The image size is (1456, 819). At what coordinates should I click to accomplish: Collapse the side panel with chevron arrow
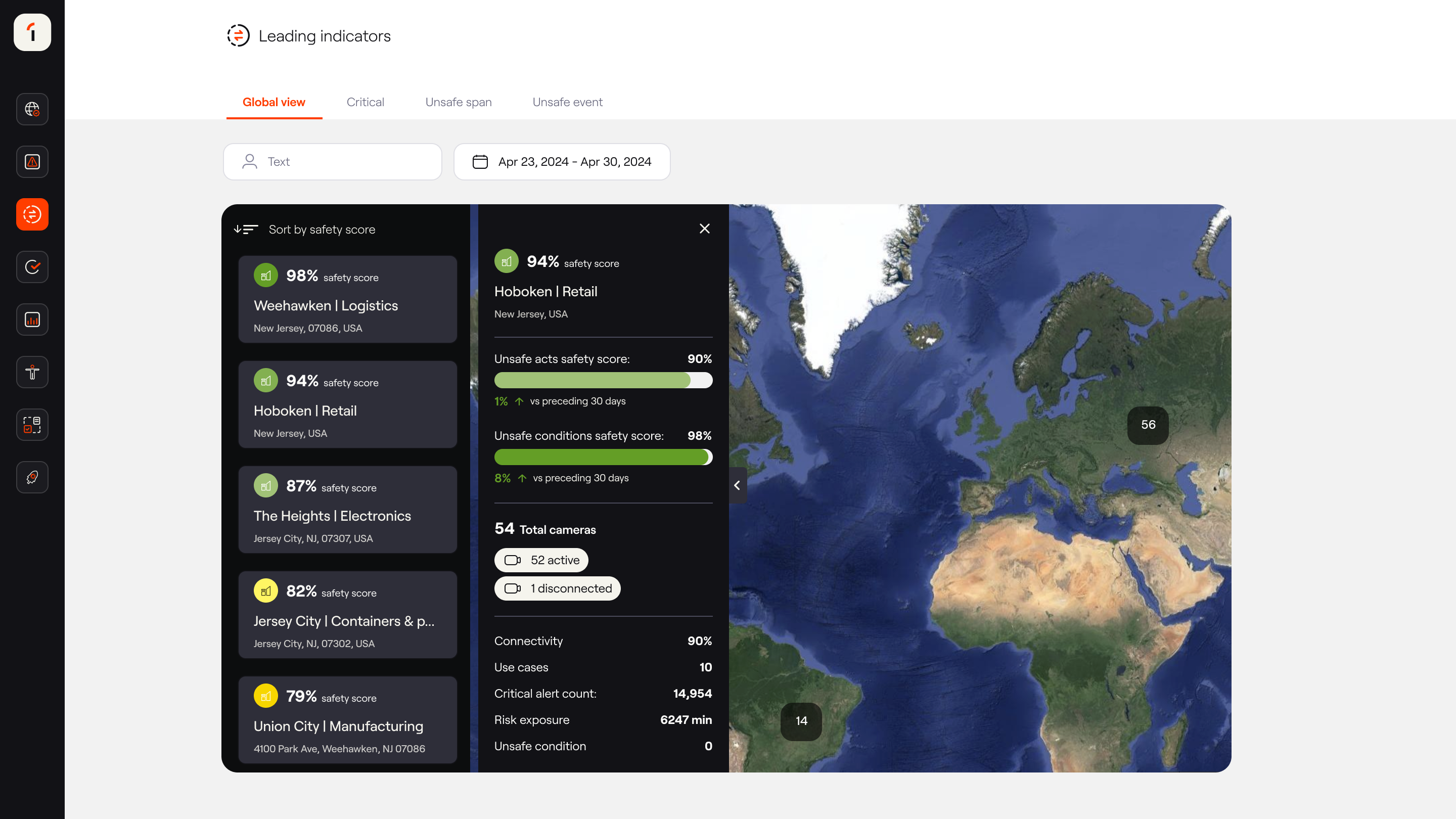click(x=737, y=485)
